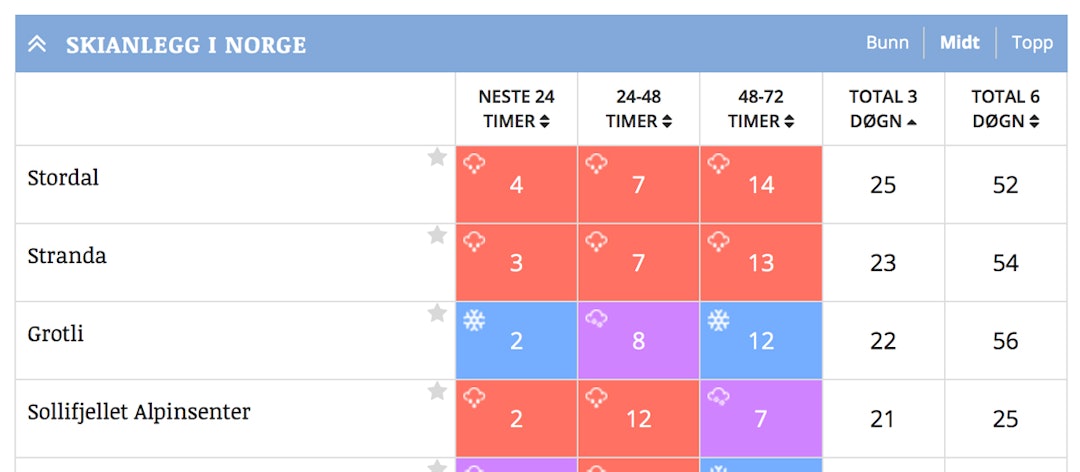Viewport: 1080px width, 472px height.
Task: Collapse the Skianlegg i Norge section
Action: (38, 45)
